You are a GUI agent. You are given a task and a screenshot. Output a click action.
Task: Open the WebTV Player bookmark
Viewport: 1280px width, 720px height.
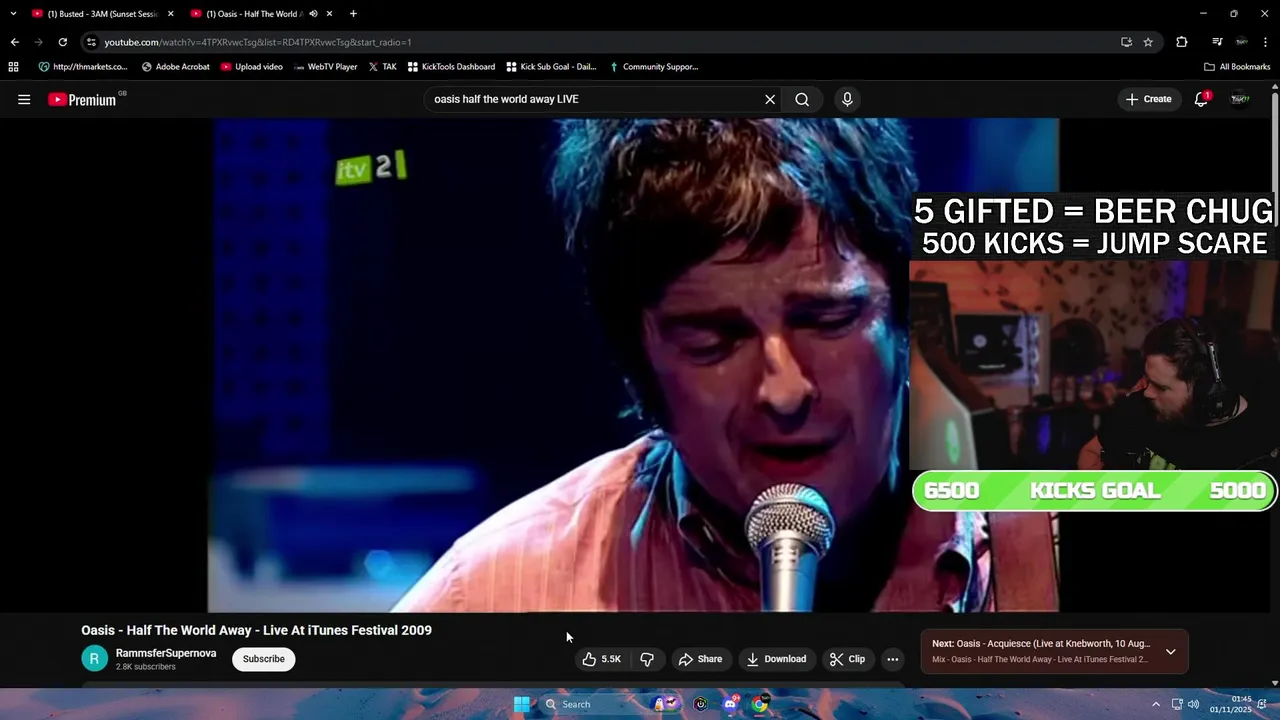tap(326, 67)
